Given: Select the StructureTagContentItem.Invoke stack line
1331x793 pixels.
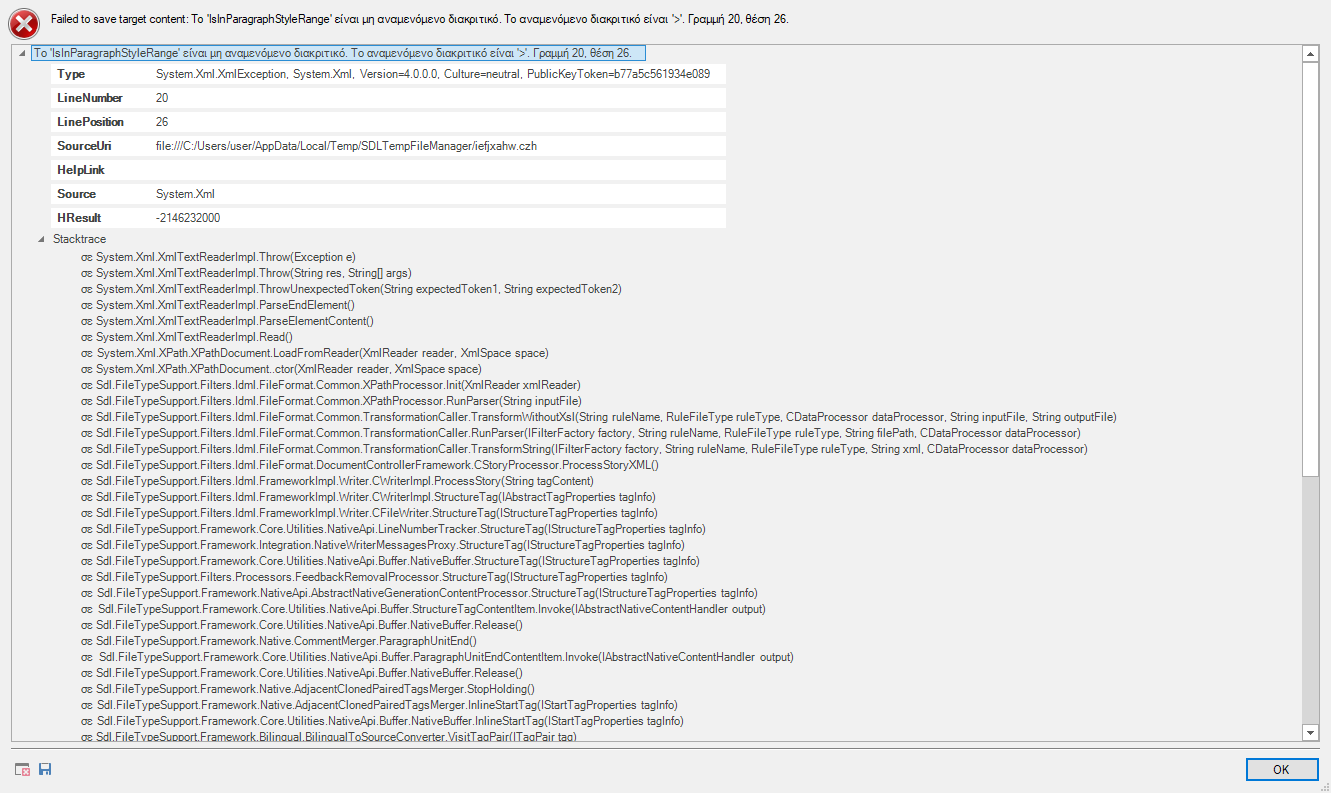Looking at the screenshot, I should pos(423,609).
